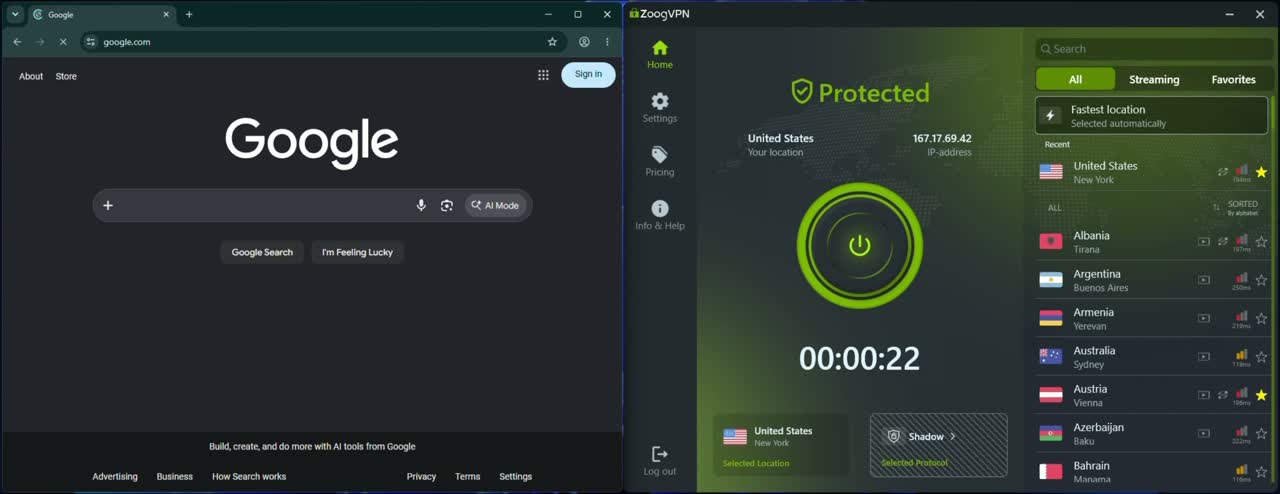Open Chrome tab search dropdown arrow
Viewport: 1280px width, 494px height.
point(15,14)
